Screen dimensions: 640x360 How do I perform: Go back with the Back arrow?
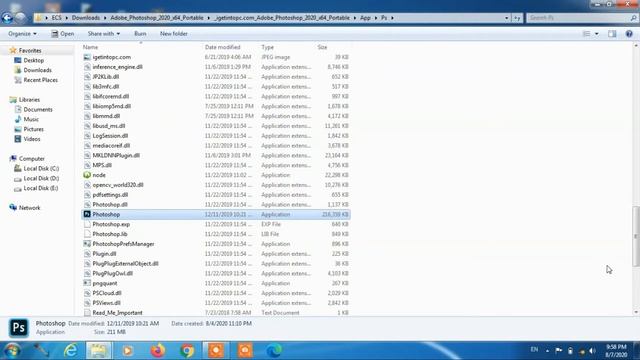point(7,18)
